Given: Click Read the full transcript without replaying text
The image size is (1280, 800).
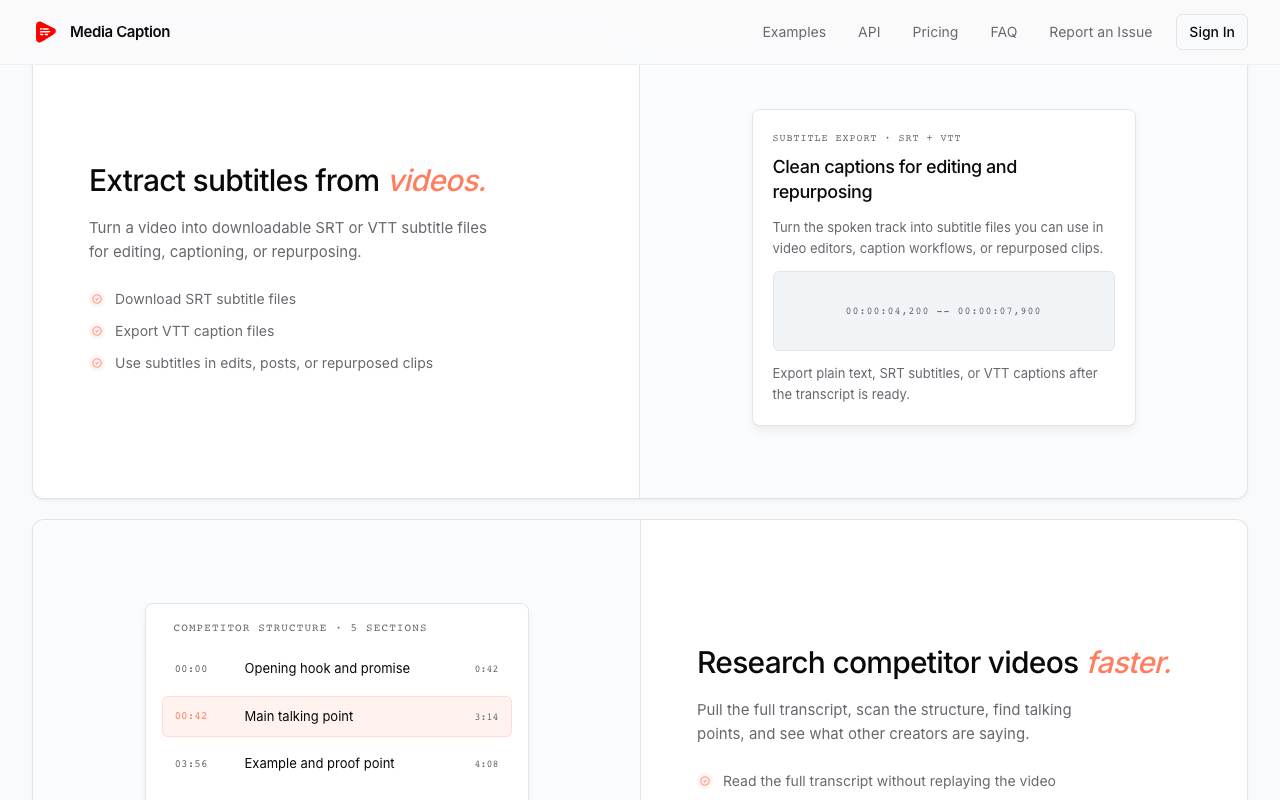Looking at the screenshot, I should [x=889, y=781].
